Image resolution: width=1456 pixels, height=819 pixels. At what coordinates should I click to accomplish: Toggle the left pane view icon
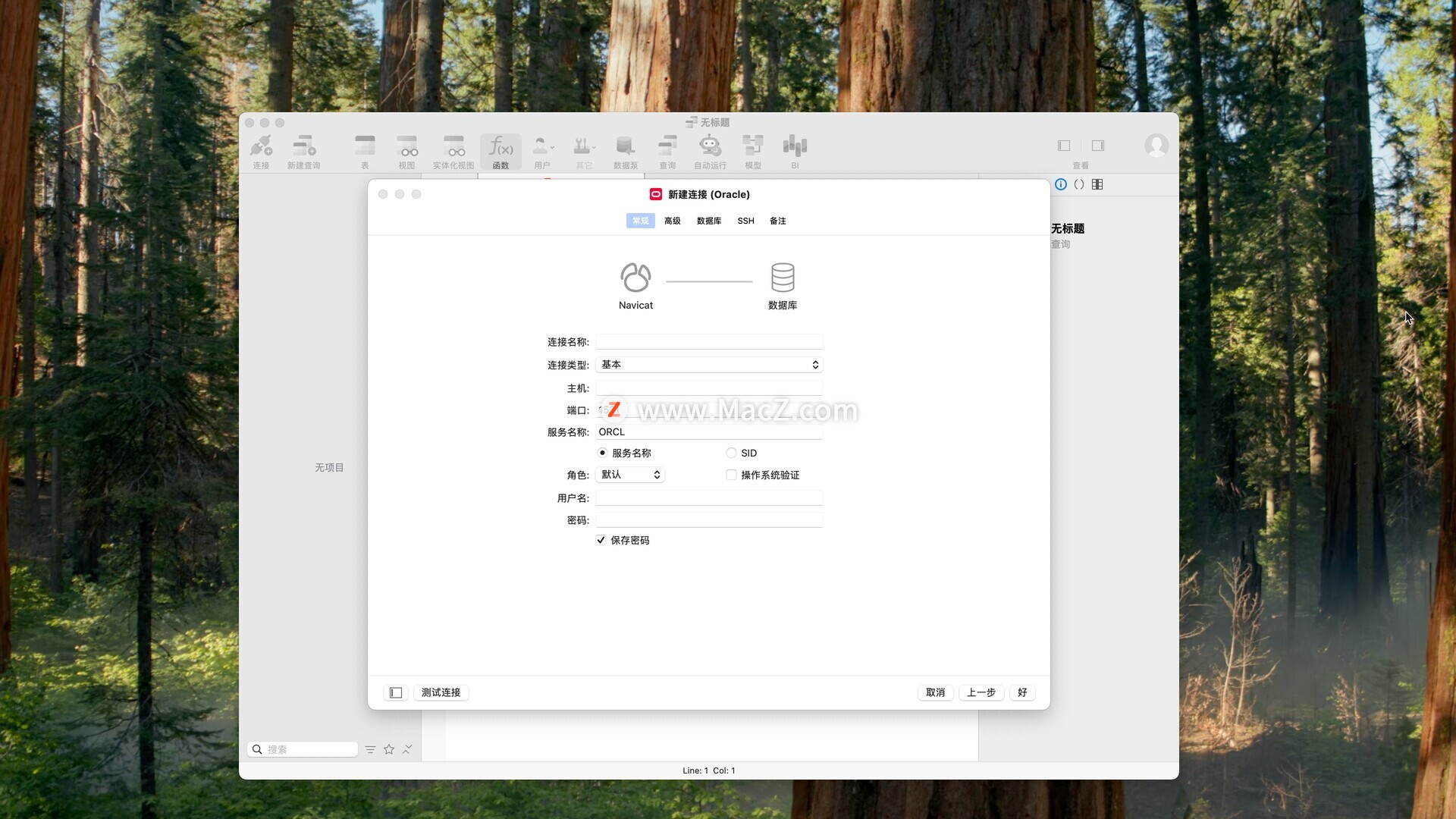[1064, 146]
